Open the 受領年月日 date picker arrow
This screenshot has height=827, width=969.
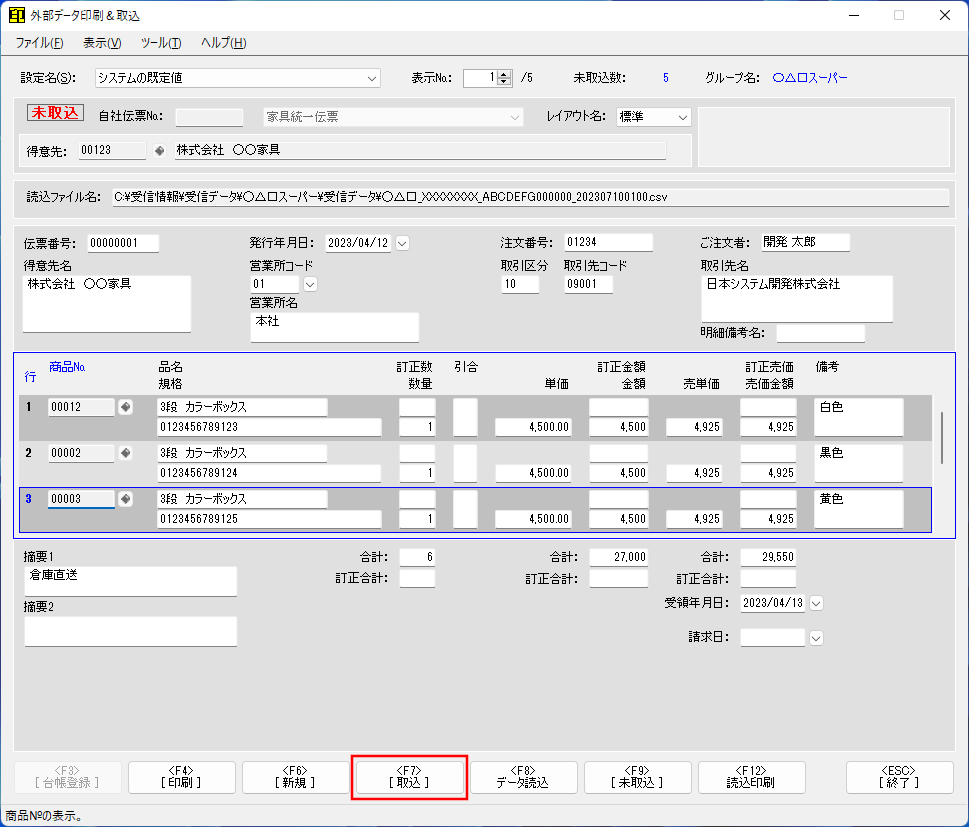tap(816, 603)
